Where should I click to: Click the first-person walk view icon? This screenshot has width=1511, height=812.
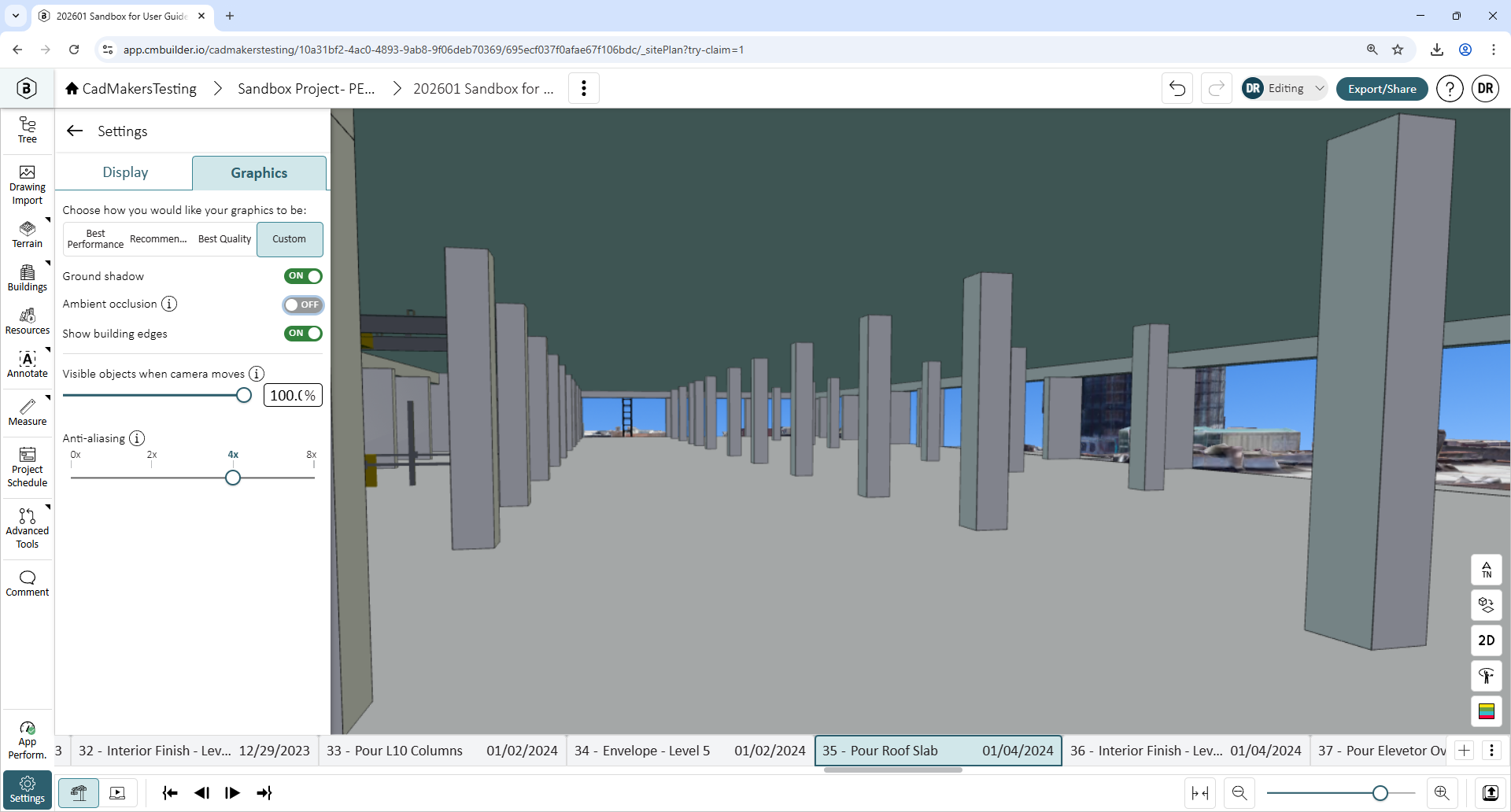(1487, 676)
